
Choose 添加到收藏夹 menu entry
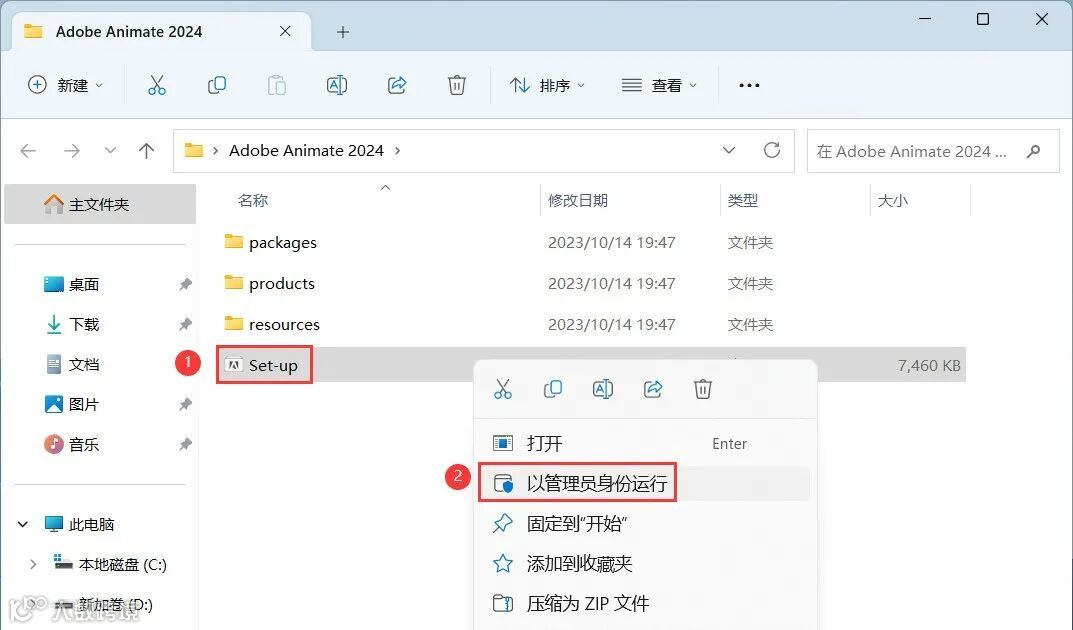point(644,564)
